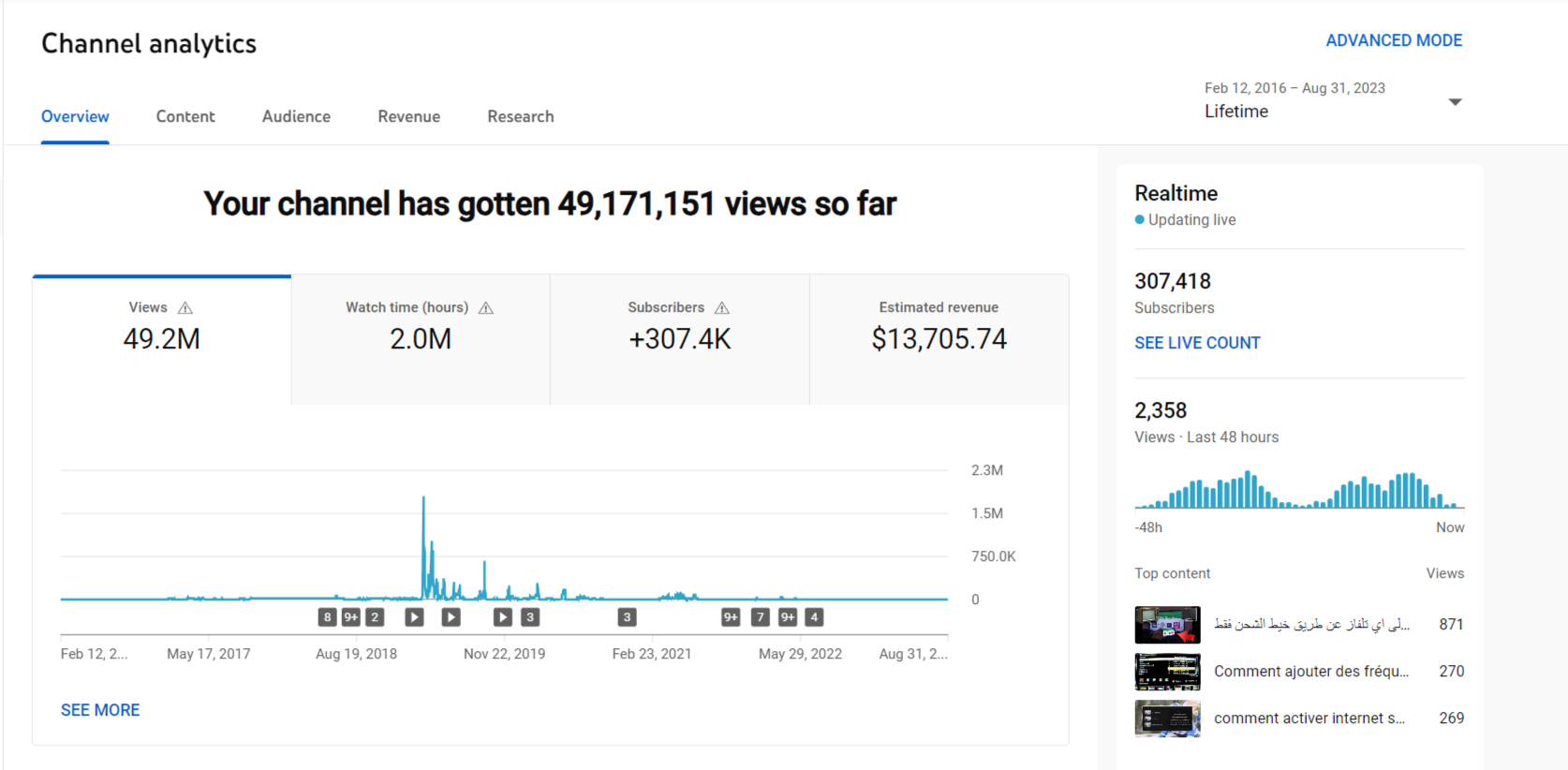Click the warning triangle beside Subscribers metric
The height and width of the screenshot is (770, 1568).
(722, 308)
